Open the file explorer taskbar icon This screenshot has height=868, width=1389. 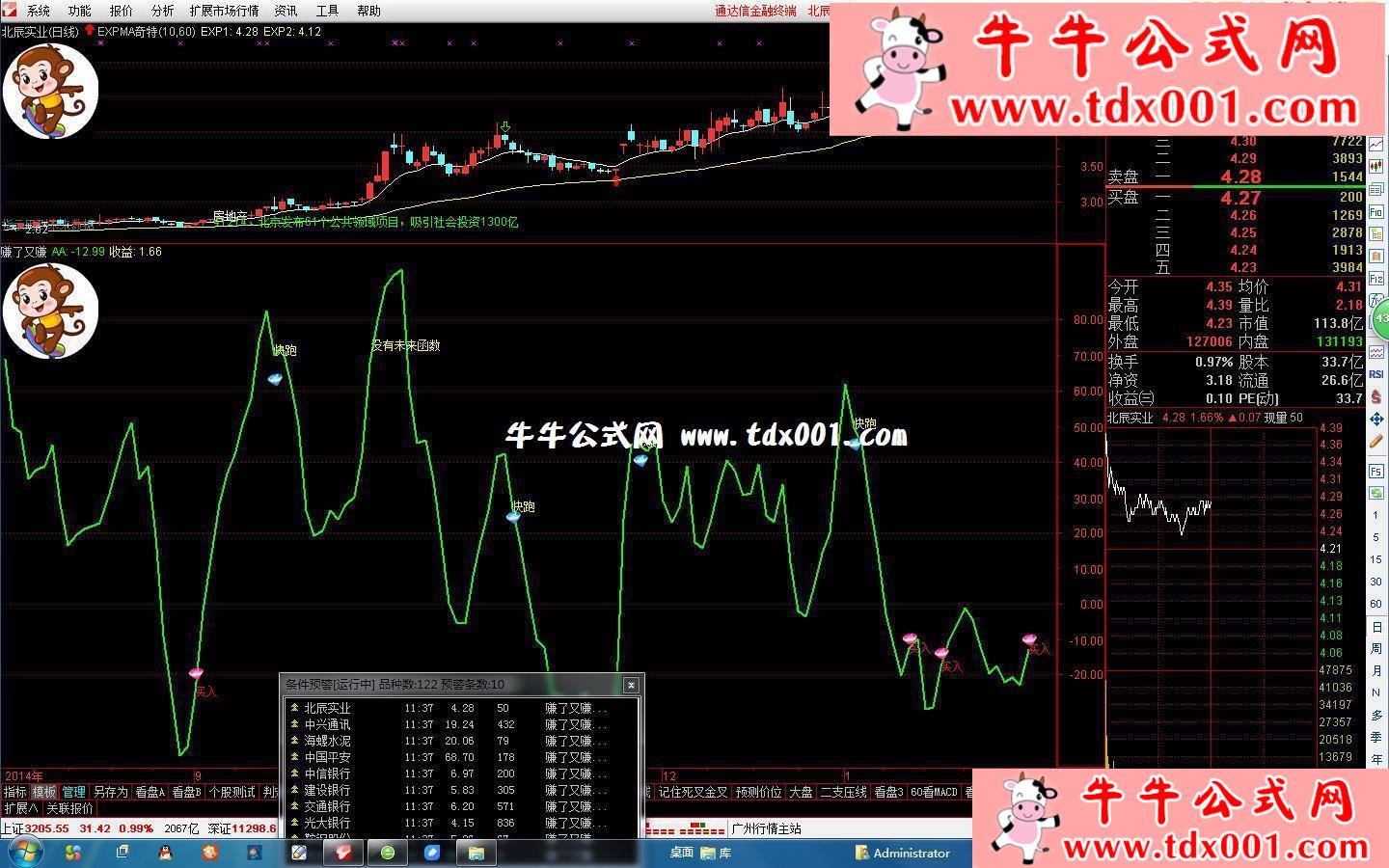(476, 853)
